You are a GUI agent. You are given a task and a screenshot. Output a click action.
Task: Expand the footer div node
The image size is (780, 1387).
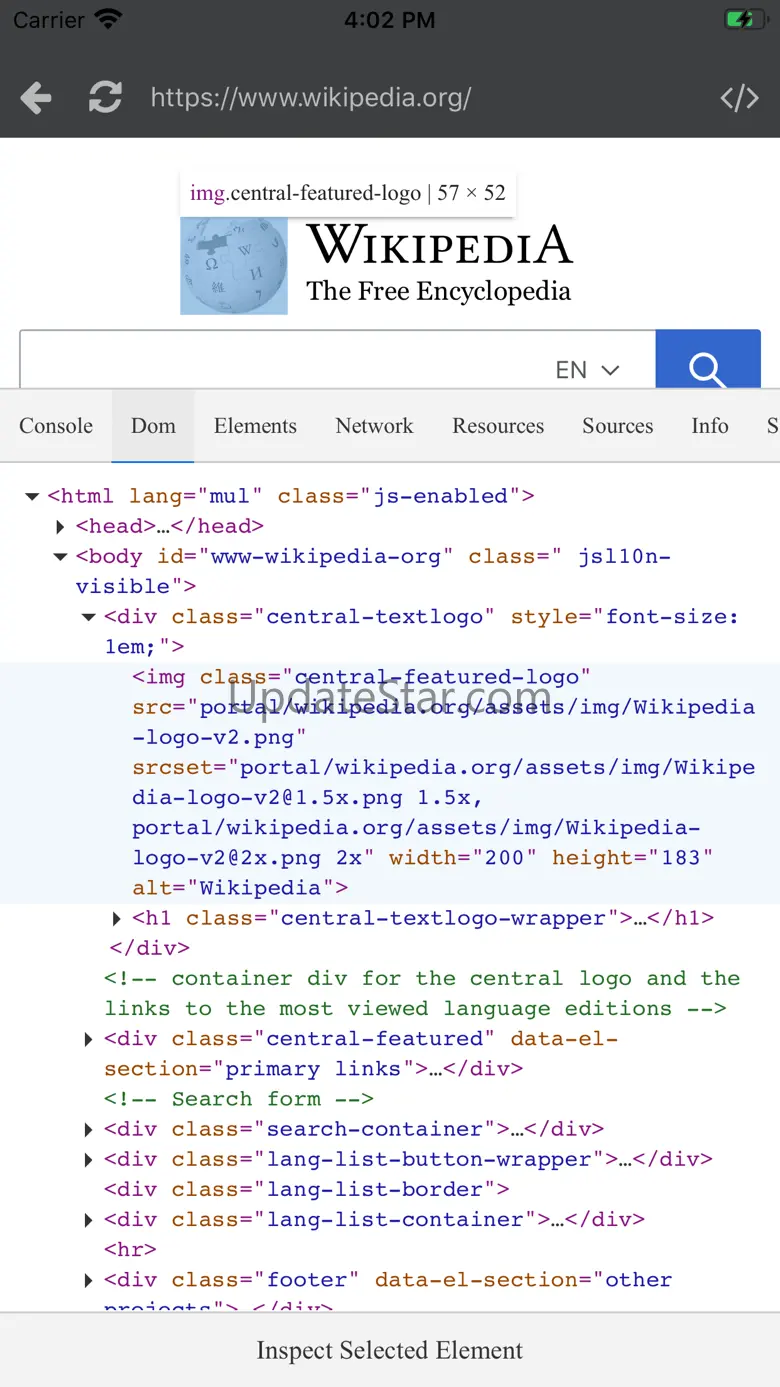point(89,1281)
